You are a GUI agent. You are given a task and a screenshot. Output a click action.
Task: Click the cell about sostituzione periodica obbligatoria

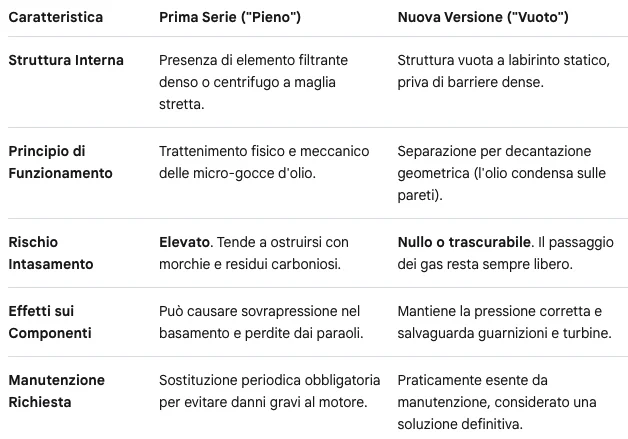tap(270, 391)
